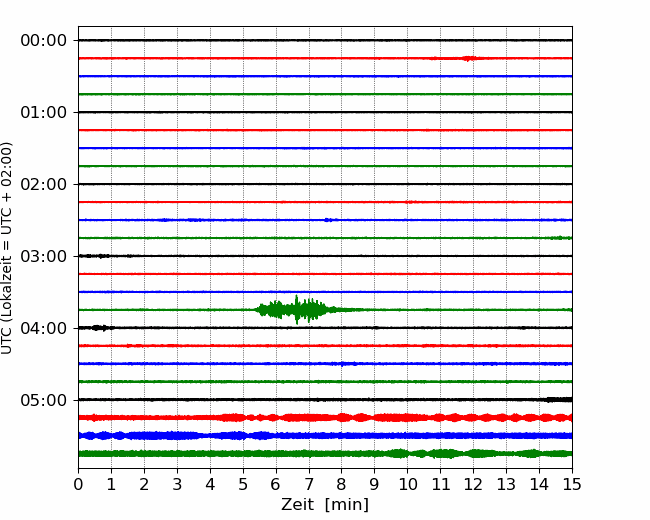Select the x-axis tick label 4

coord(210,484)
